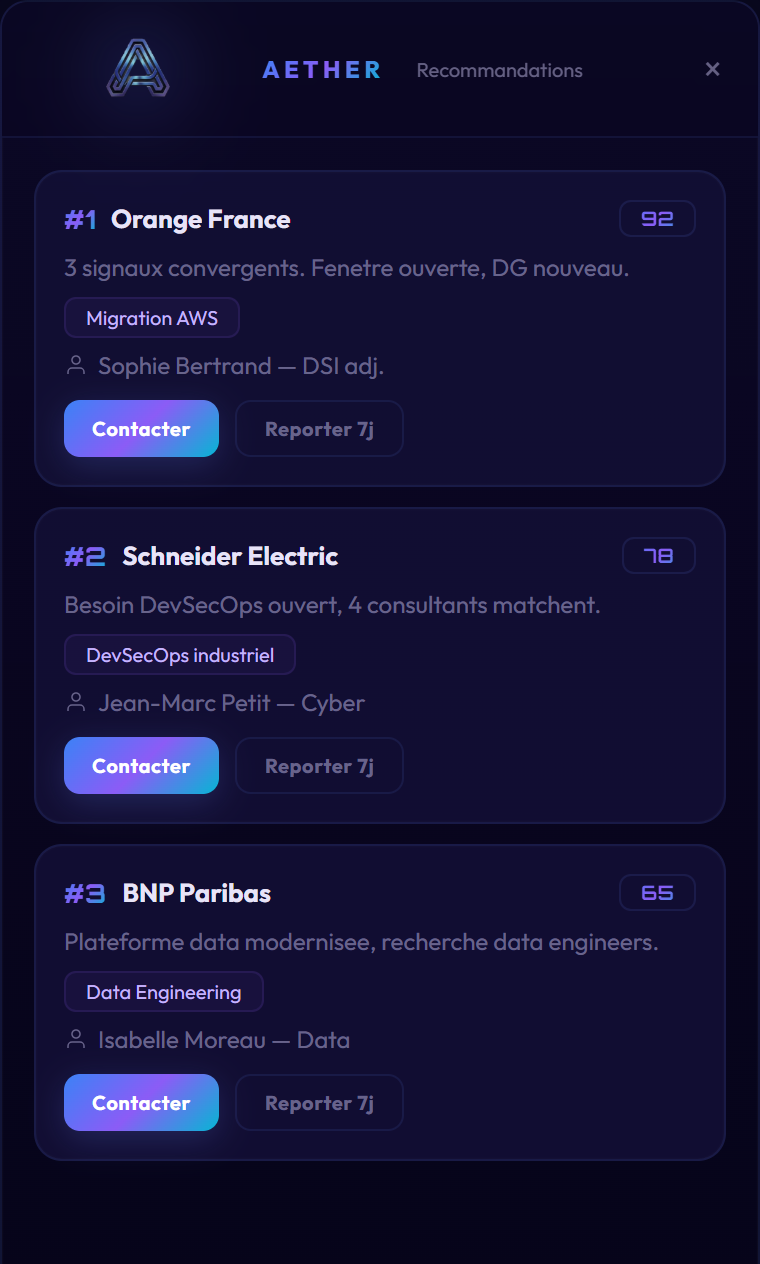Select the Data Engineering tag
This screenshot has height=1264, width=760.
coord(164,992)
